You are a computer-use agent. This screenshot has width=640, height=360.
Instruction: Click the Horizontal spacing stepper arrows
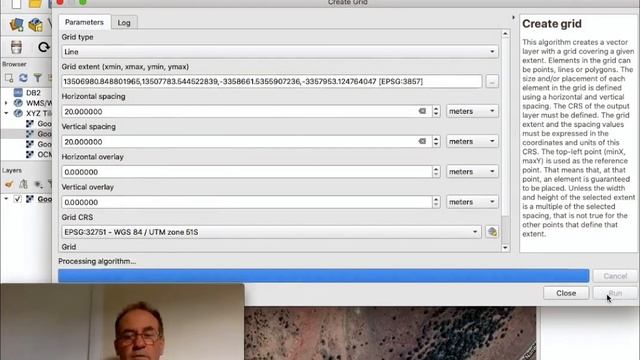pyautogui.click(x=436, y=111)
